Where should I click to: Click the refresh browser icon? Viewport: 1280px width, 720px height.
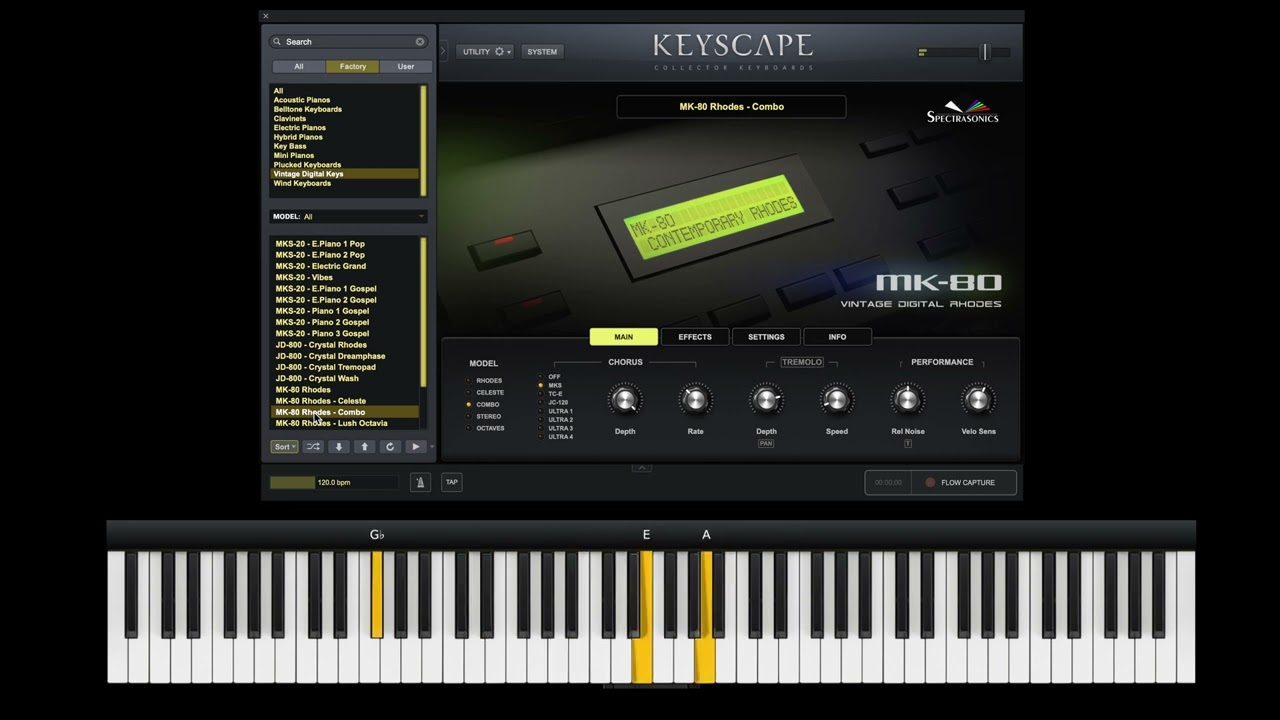click(390, 447)
